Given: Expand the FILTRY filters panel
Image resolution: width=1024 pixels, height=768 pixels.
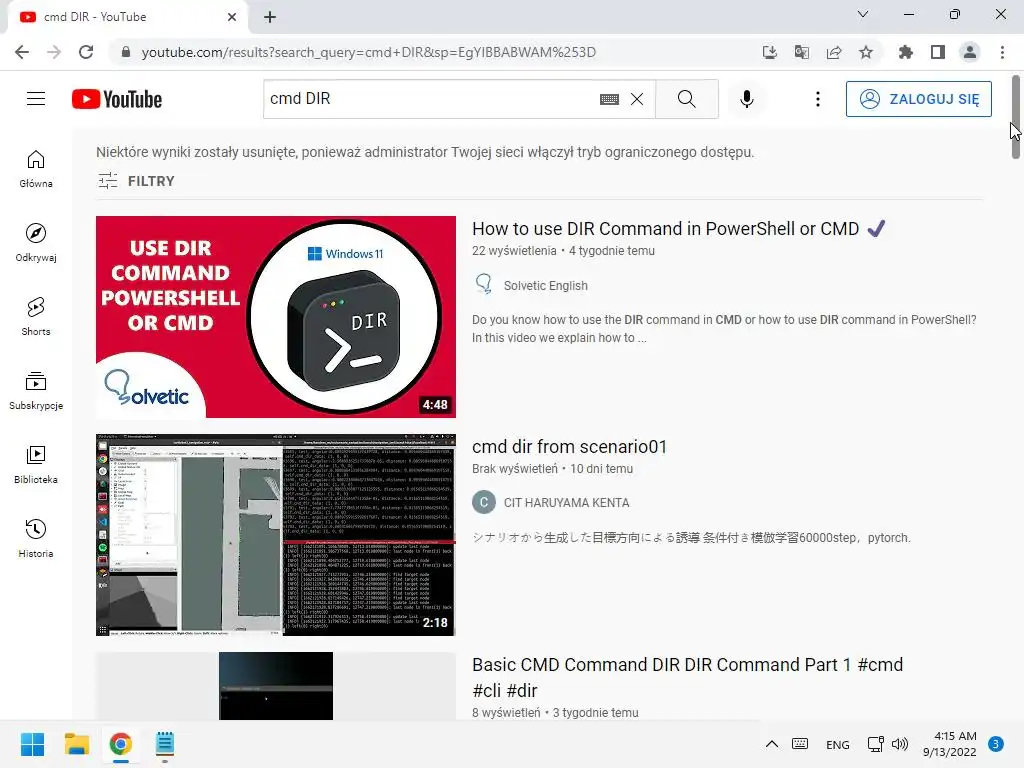Looking at the screenshot, I should [136, 181].
